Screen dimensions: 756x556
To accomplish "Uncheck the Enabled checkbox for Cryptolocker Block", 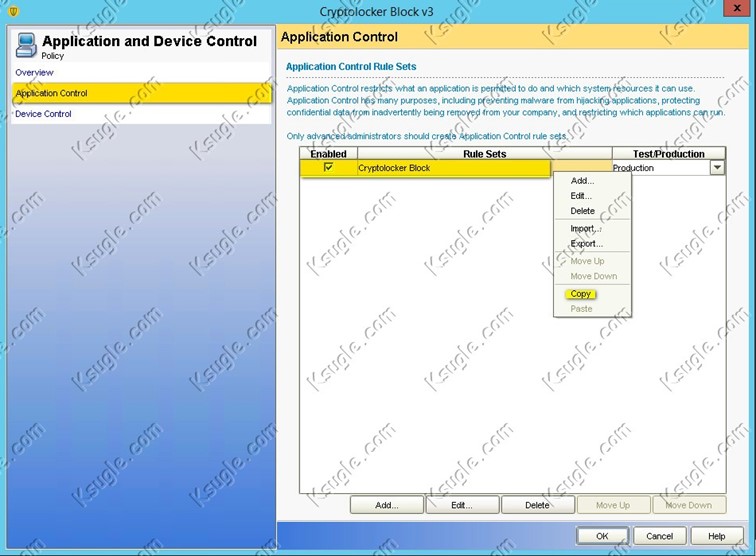I will pos(328,167).
